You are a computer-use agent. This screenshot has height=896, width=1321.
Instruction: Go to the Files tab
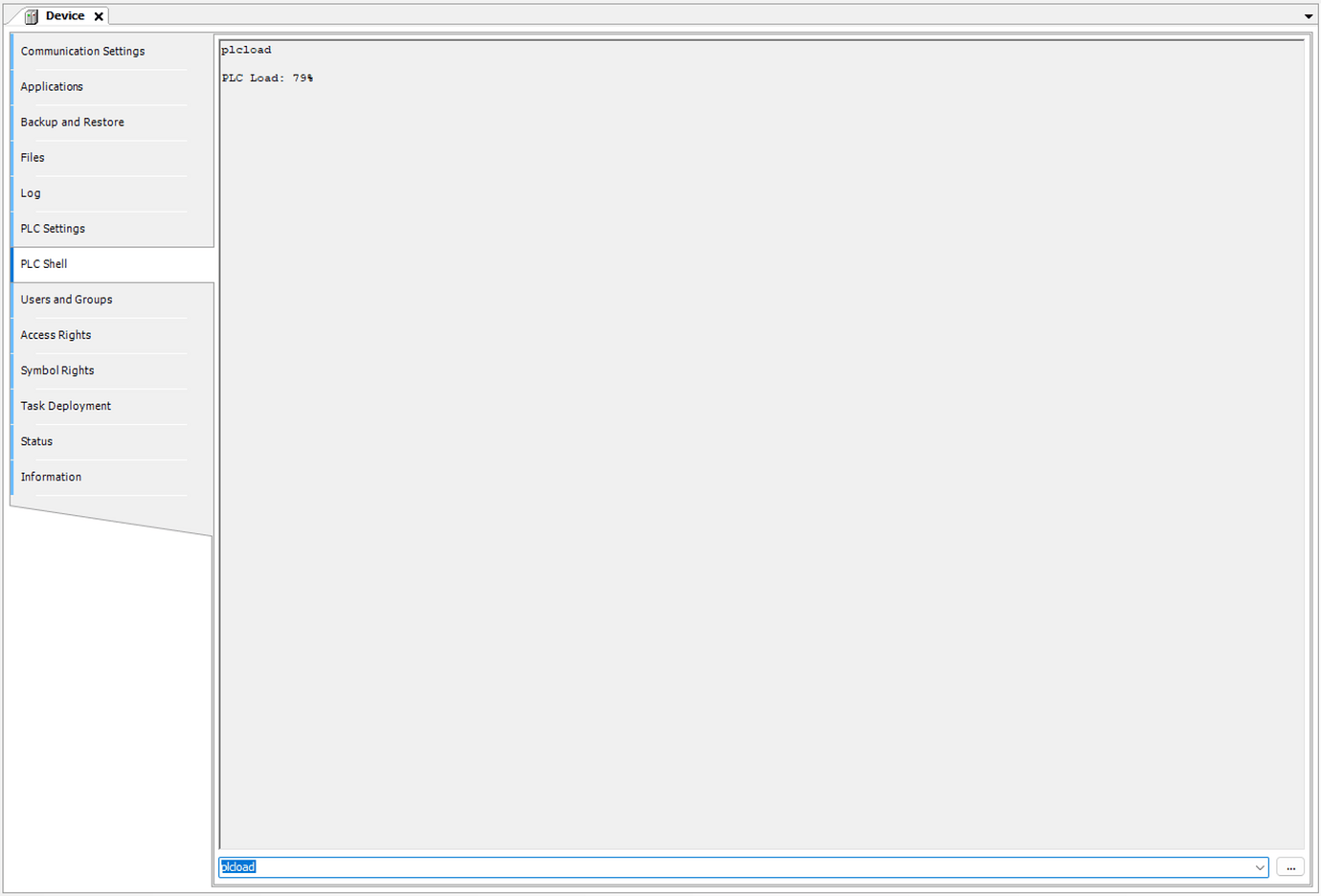coord(33,158)
